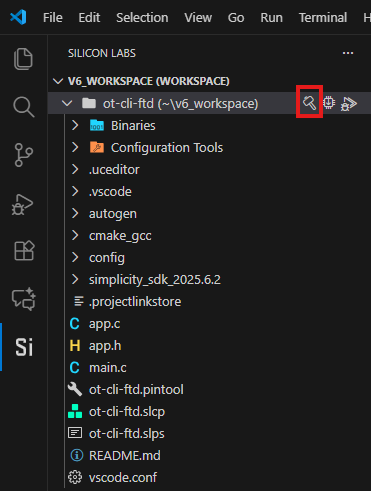Click the ot-cli-ftd project folder icon
Screen dimensions: 371x491
point(89,103)
